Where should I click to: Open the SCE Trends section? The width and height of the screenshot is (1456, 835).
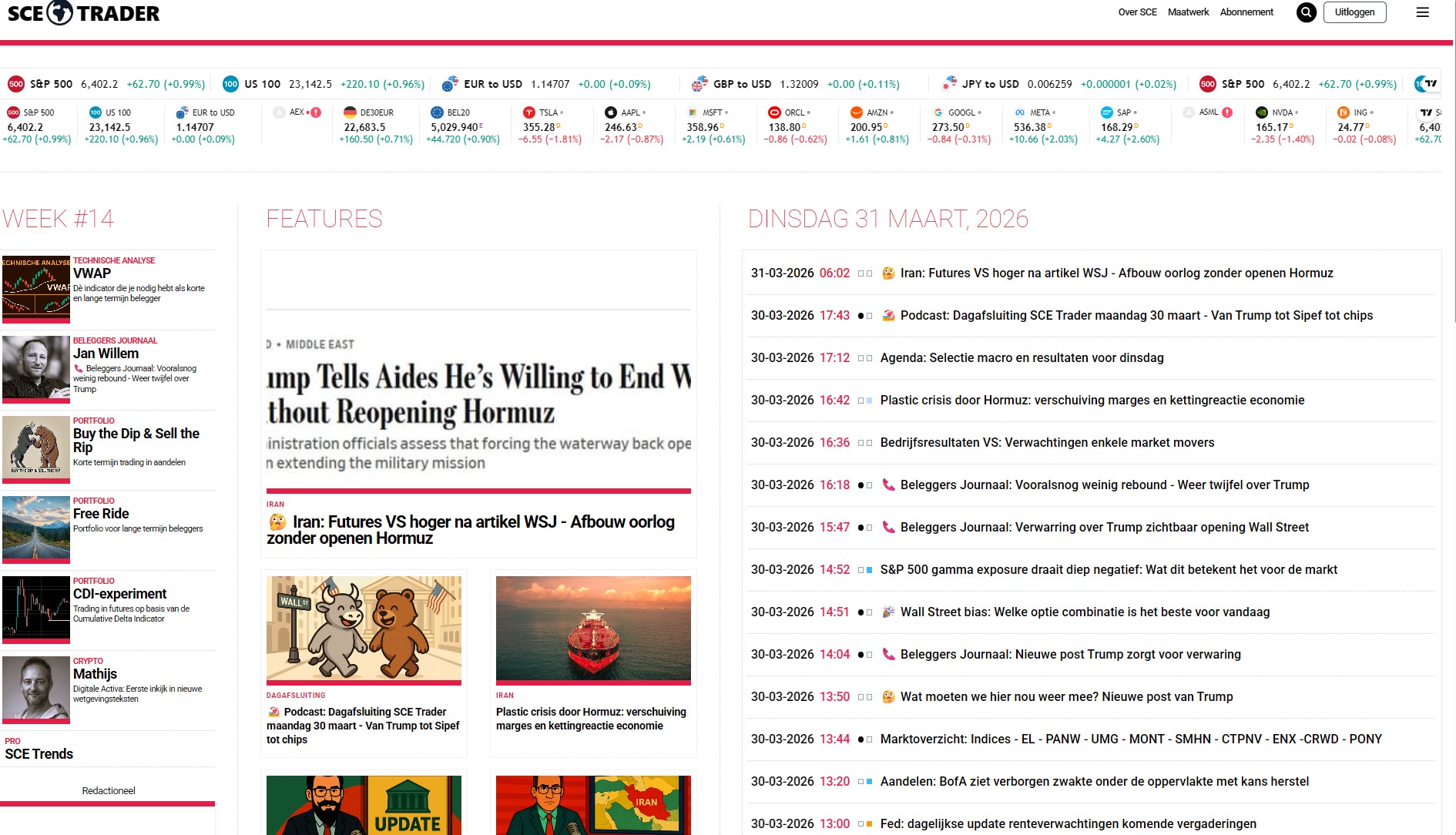click(x=39, y=754)
